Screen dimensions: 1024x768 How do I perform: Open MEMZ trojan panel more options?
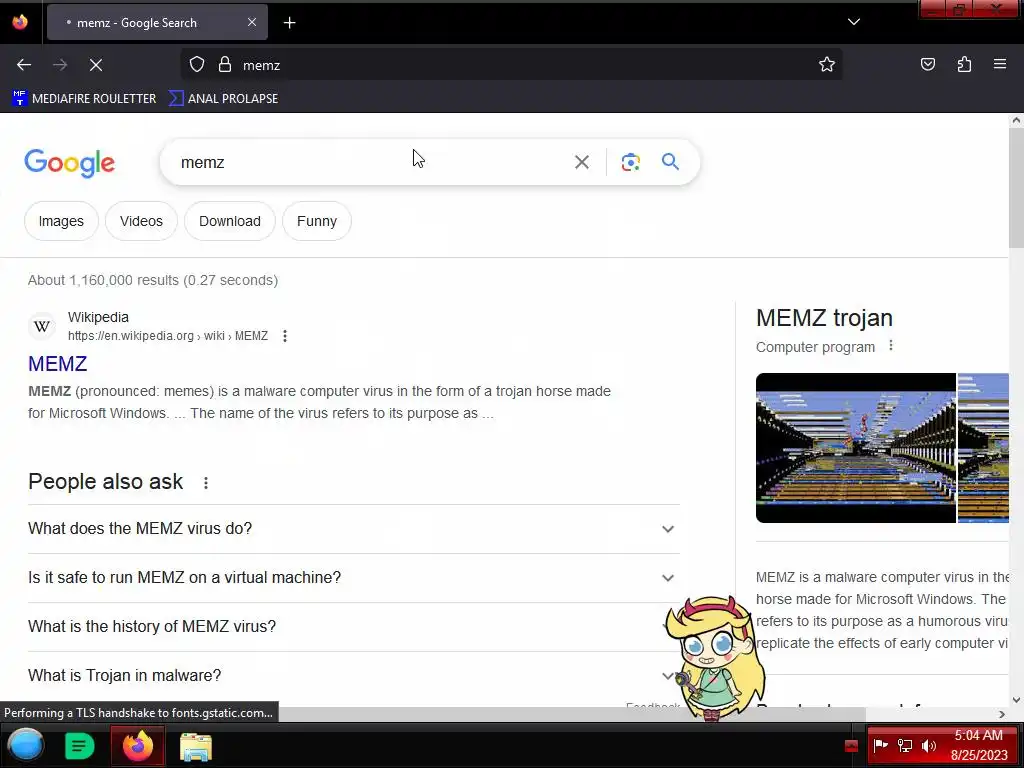click(x=891, y=346)
